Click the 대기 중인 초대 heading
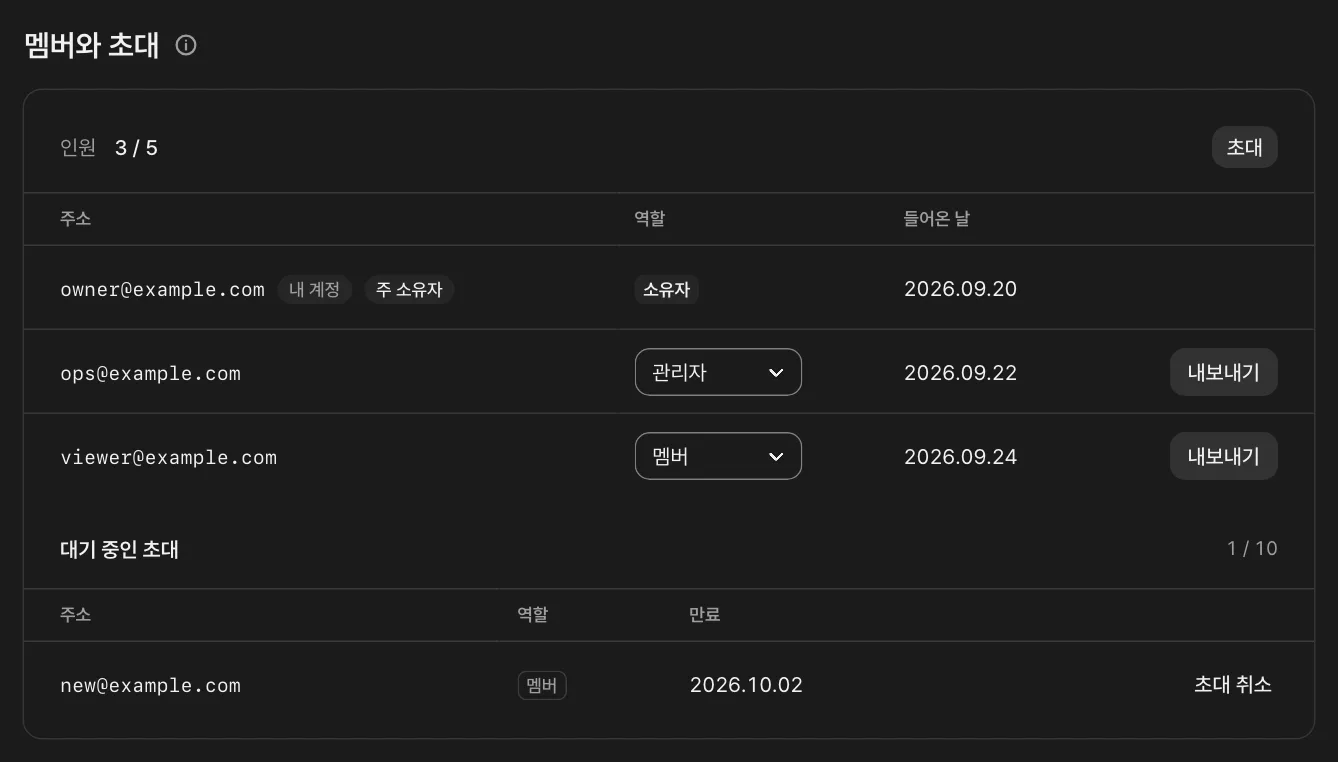 pos(119,549)
